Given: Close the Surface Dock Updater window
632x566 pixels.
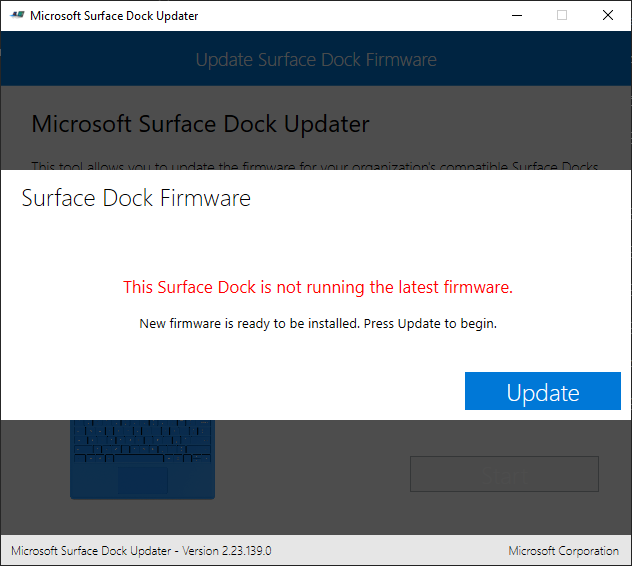Looking at the screenshot, I should 608,16.
